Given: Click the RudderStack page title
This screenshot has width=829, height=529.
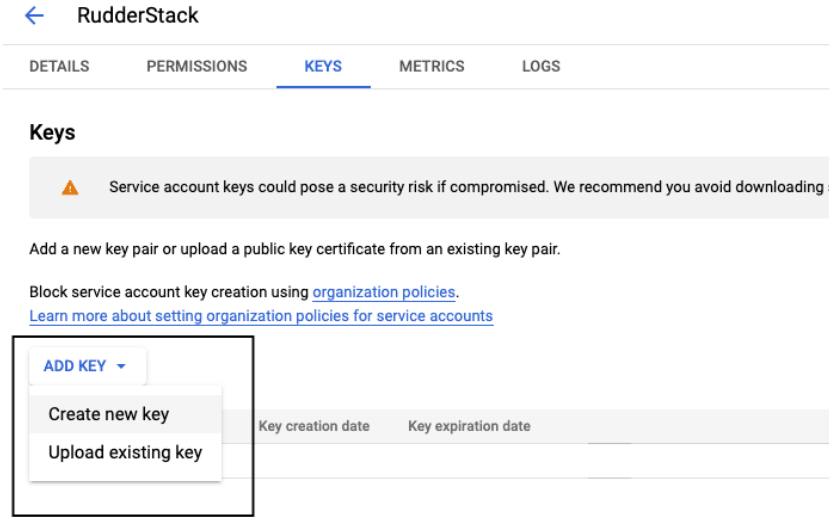Looking at the screenshot, I should (137, 15).
